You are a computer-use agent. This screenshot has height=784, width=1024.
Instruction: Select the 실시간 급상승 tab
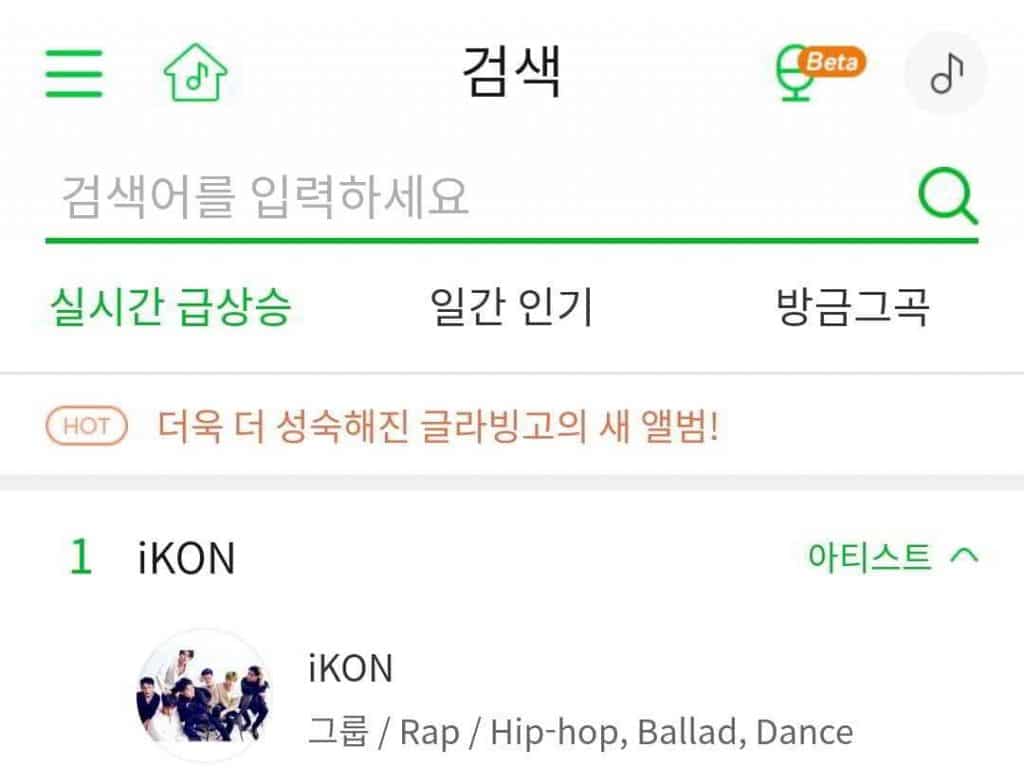(170, 307)
